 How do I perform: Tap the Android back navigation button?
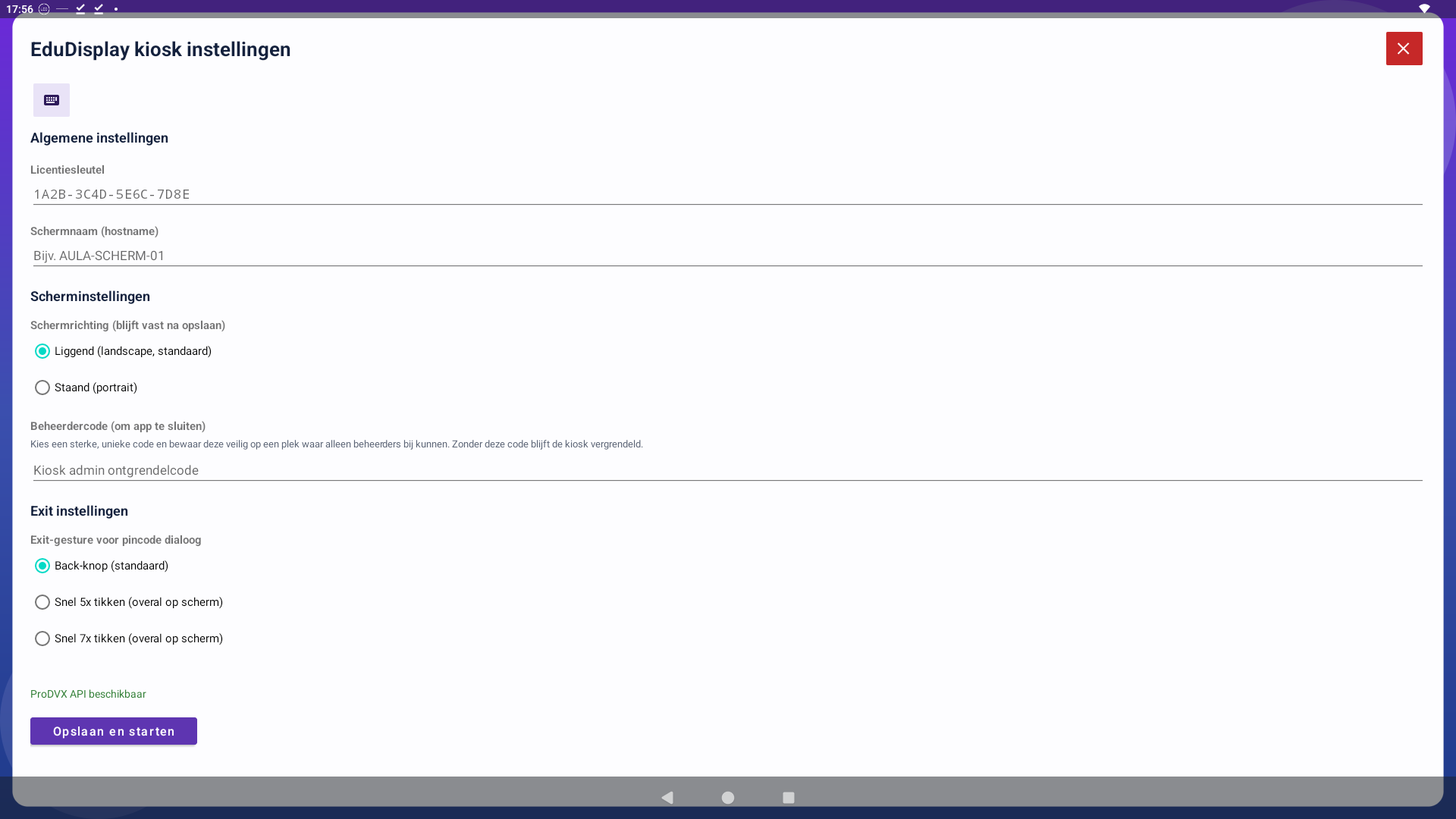(667, 798)
